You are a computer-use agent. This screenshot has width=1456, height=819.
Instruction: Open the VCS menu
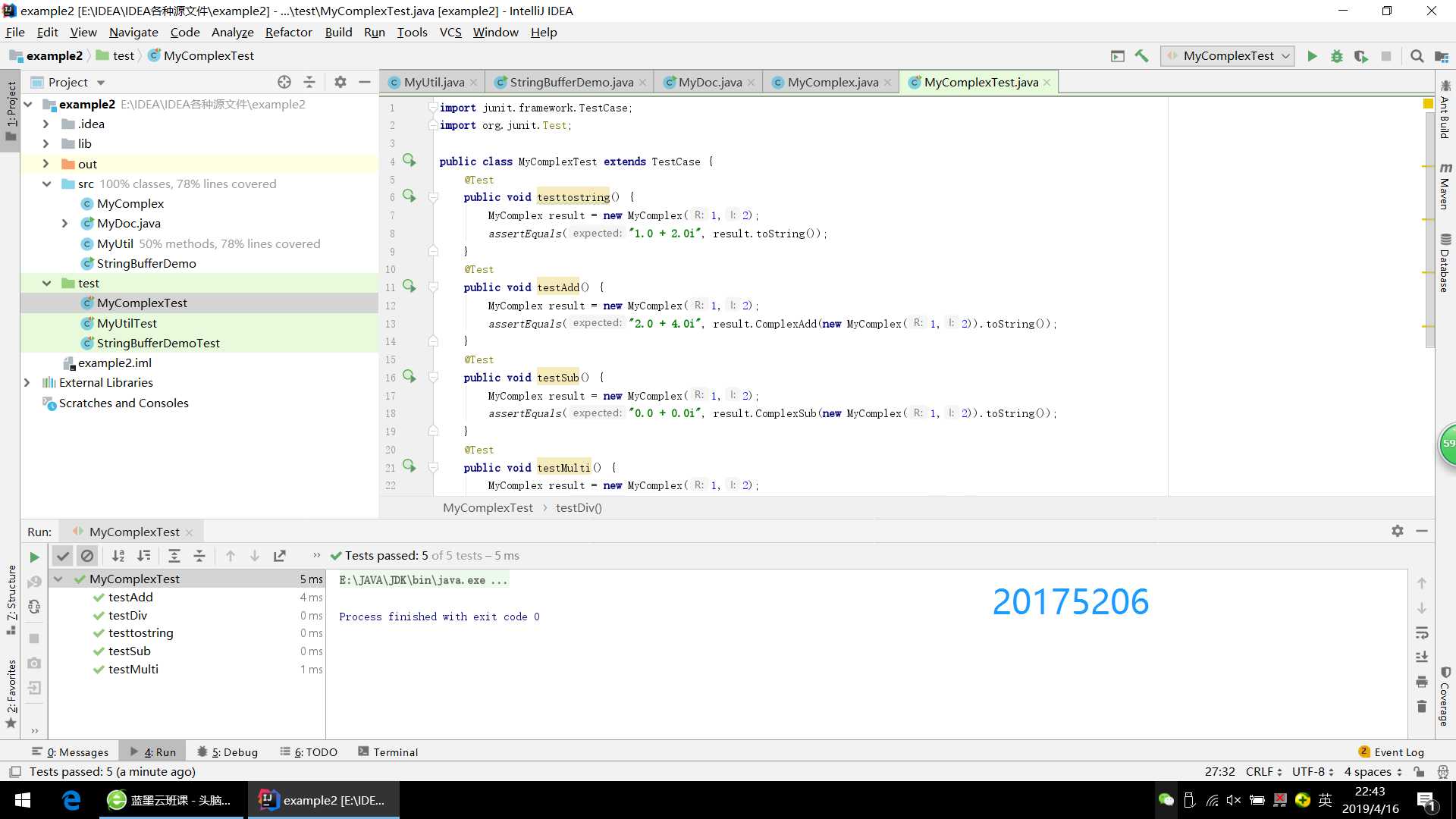450,32
